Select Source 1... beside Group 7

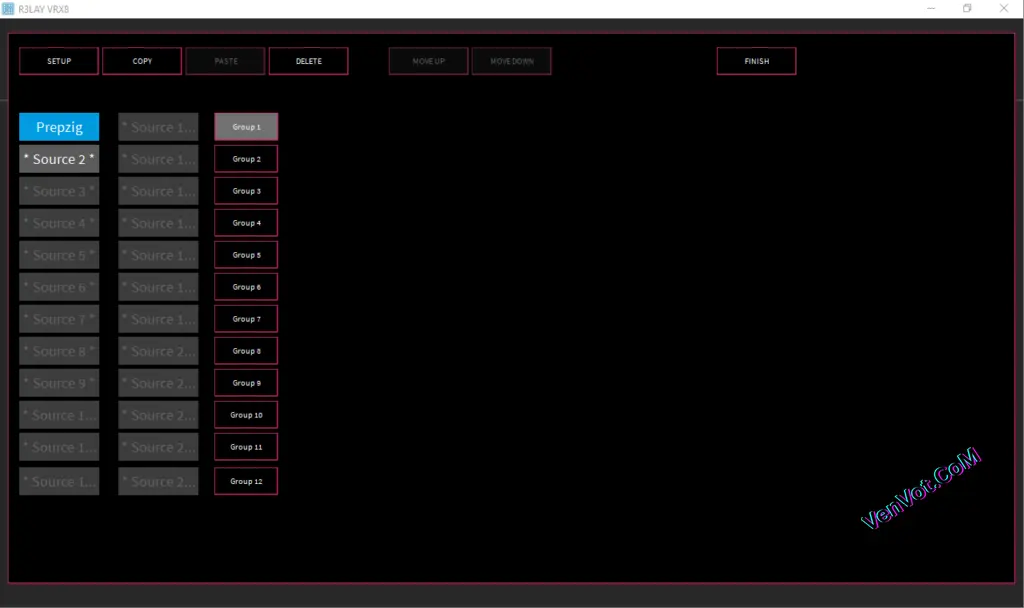(x=158, y=319)
